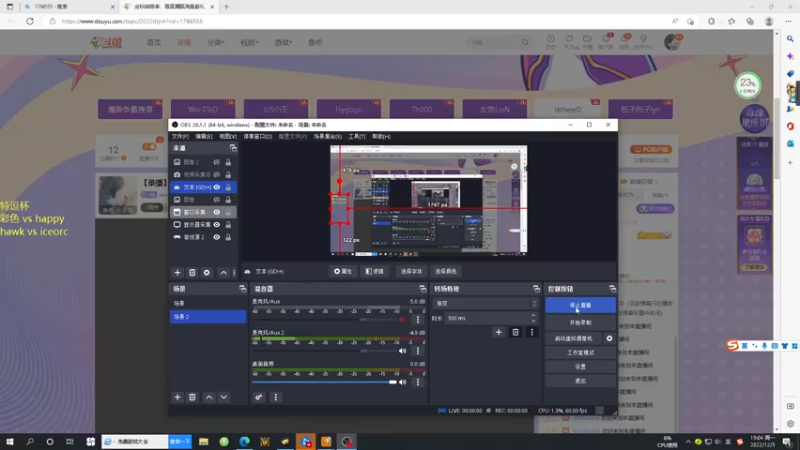The width and height of the screenshot is (800, 450).
Task: Click the OBS preview canvas thumbnail
Action: 429,200
